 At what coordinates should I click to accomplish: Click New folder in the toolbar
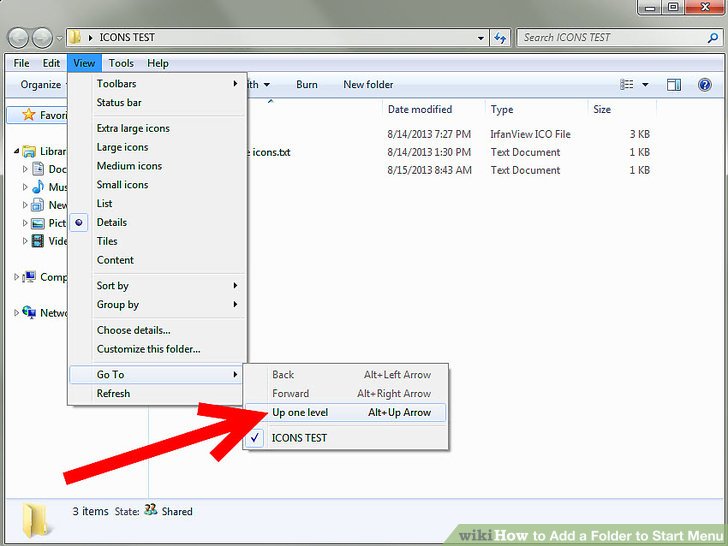(x=368, y=84)
